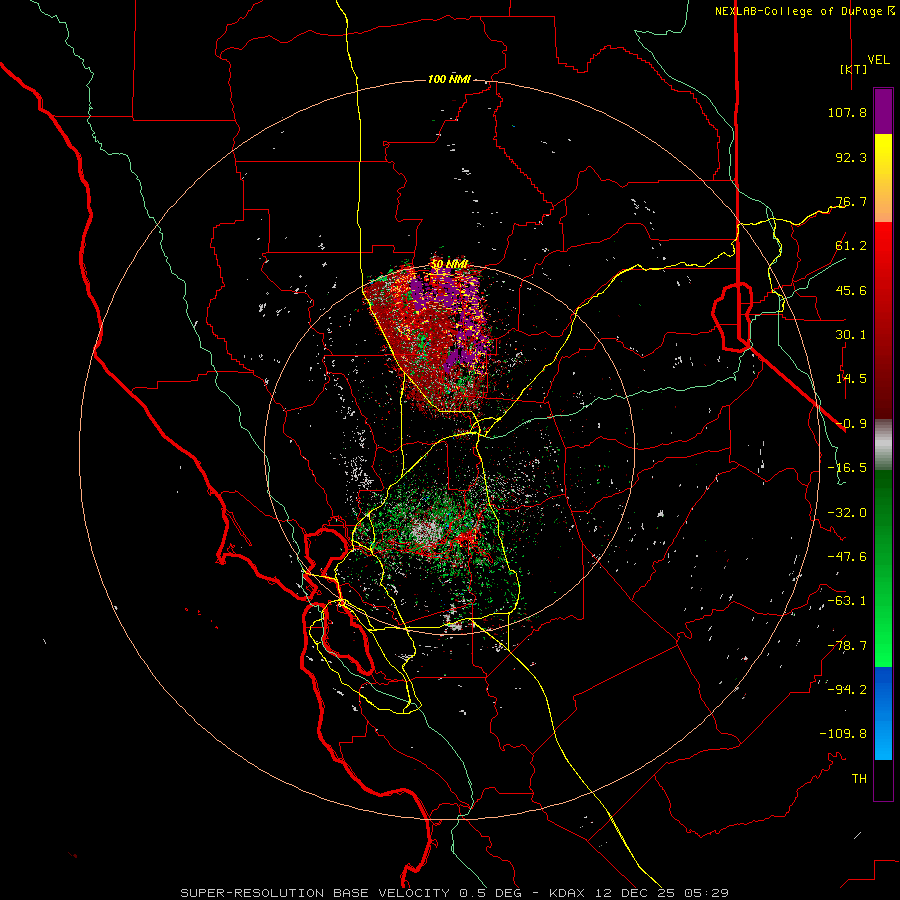Screen dimensions: 900x900
Task: Click the -32.0 value on the velocity scale
Action: click(847, 513)
